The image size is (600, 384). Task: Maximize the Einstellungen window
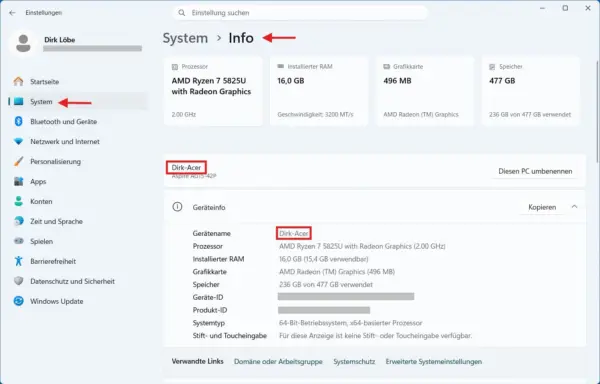coord(565,8)
